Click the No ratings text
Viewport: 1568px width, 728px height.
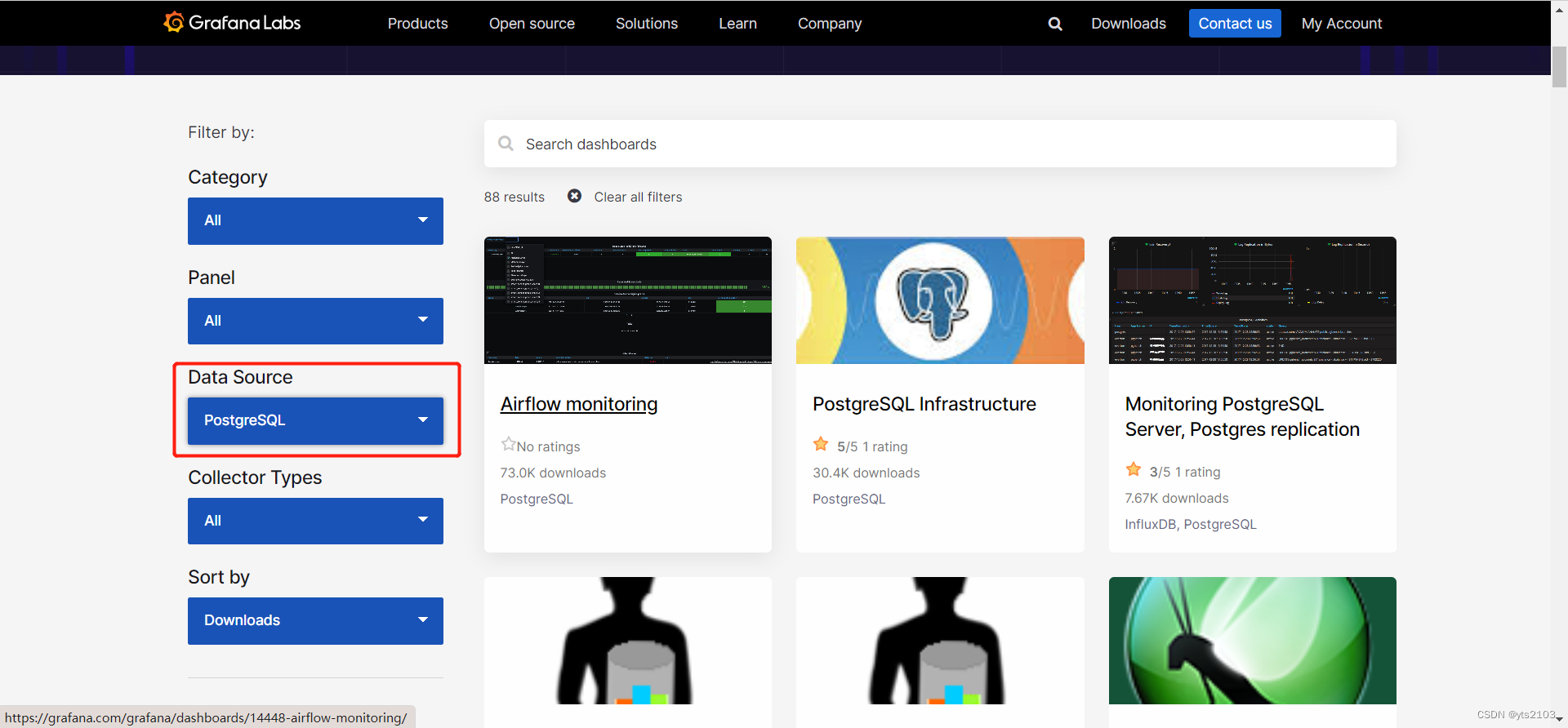click(x=549, y=446)
